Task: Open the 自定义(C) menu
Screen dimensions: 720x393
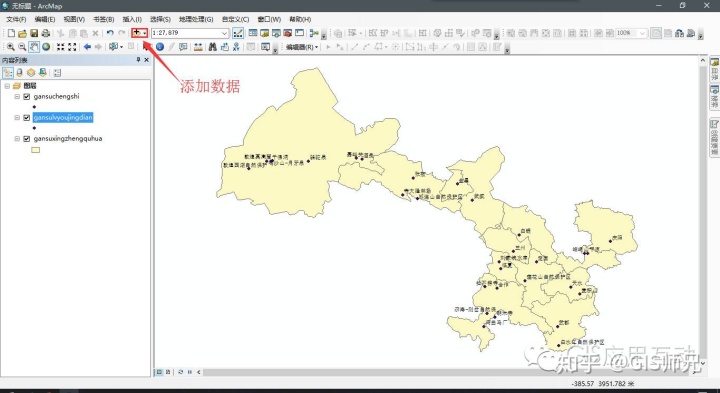Action: point(235,19)
